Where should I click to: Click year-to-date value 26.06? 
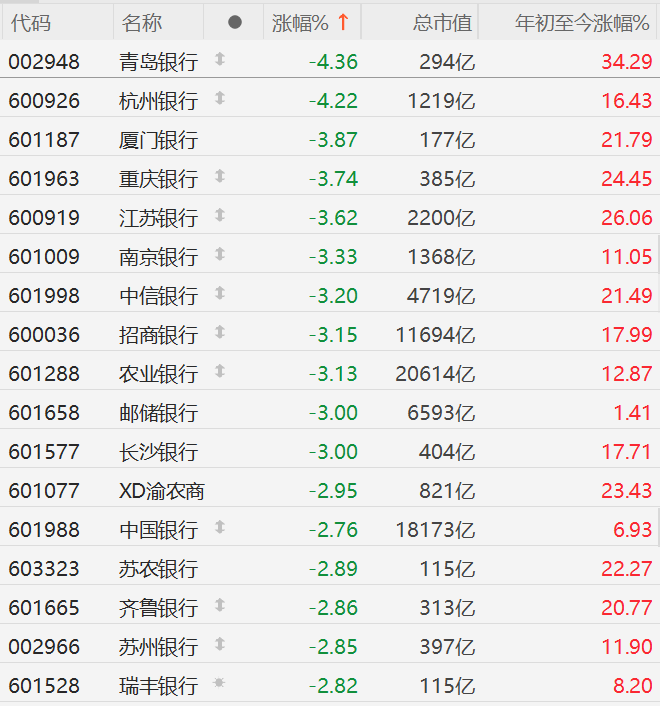[627, 218]
